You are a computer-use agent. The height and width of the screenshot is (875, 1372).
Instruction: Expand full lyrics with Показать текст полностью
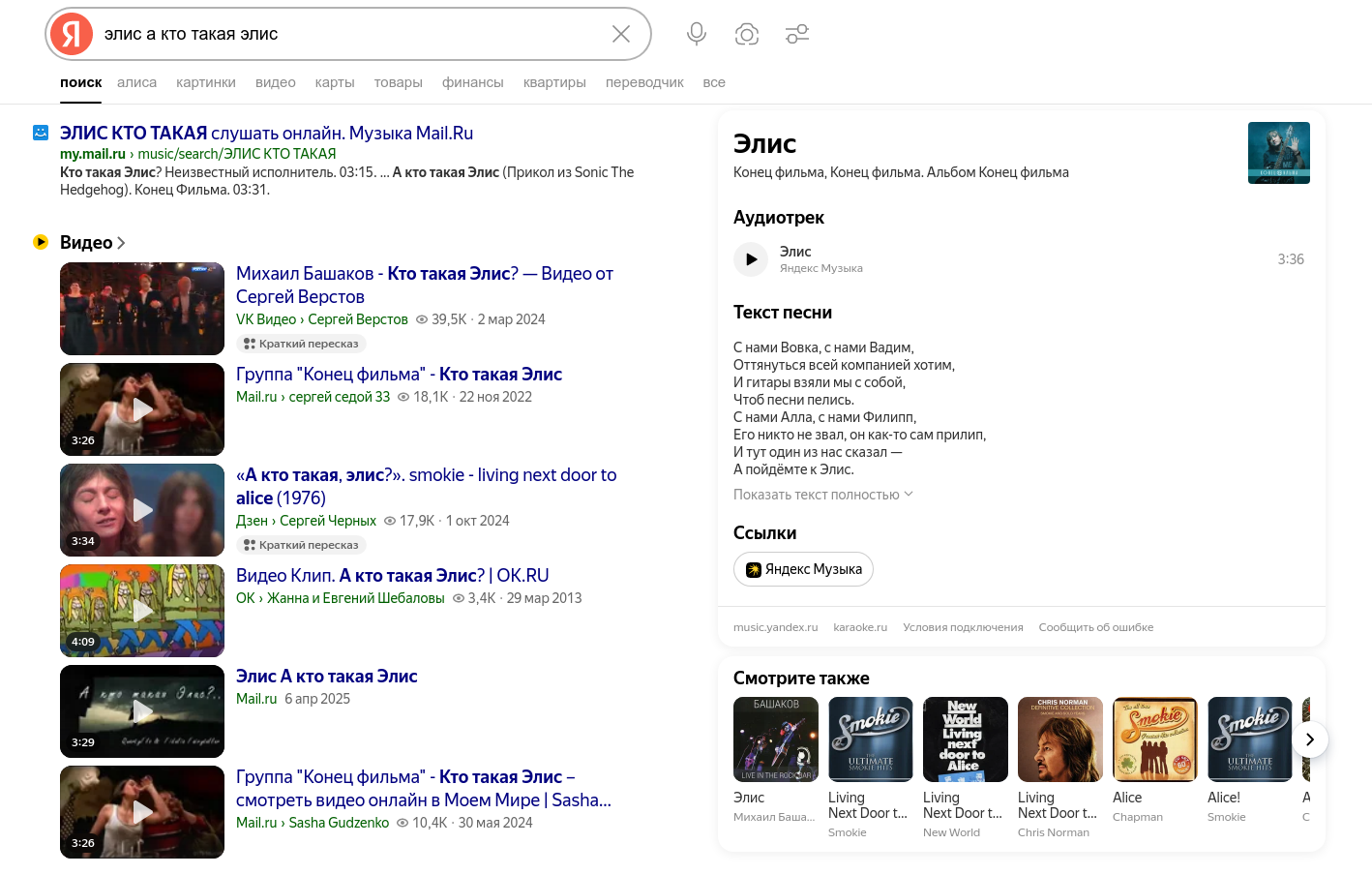(823, 495)
